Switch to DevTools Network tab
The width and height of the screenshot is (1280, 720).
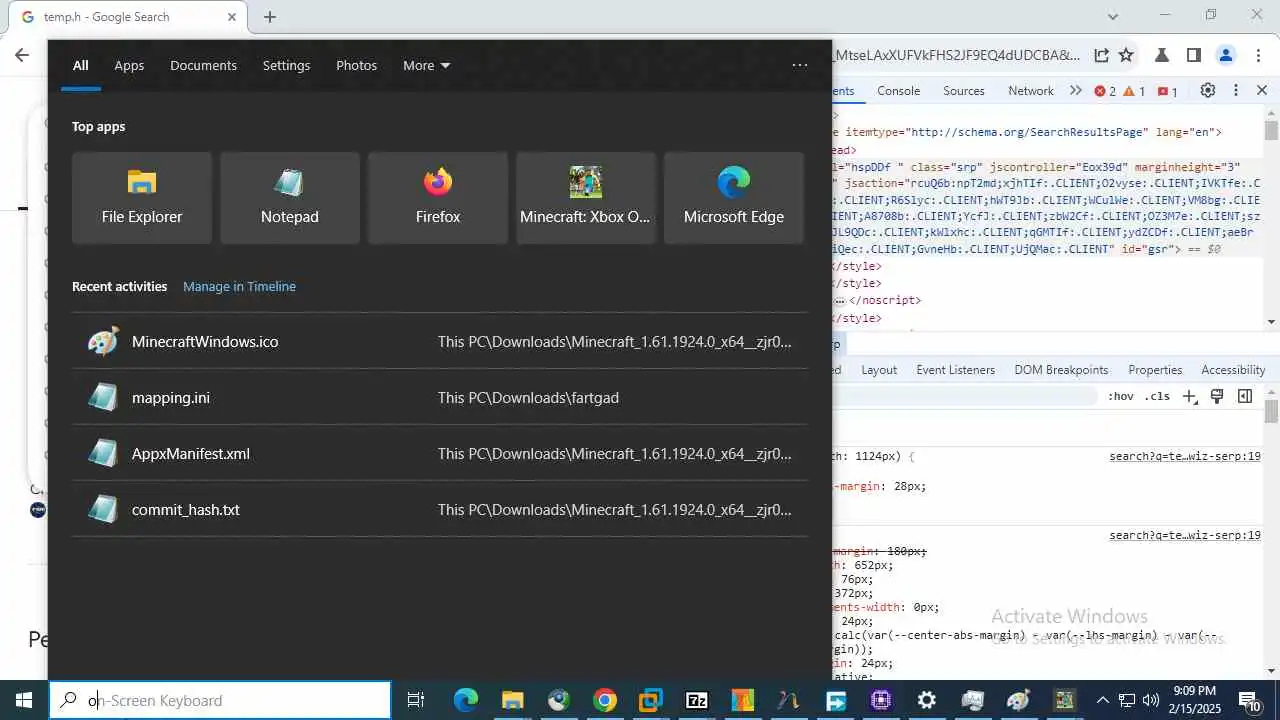pos(1031,91)
